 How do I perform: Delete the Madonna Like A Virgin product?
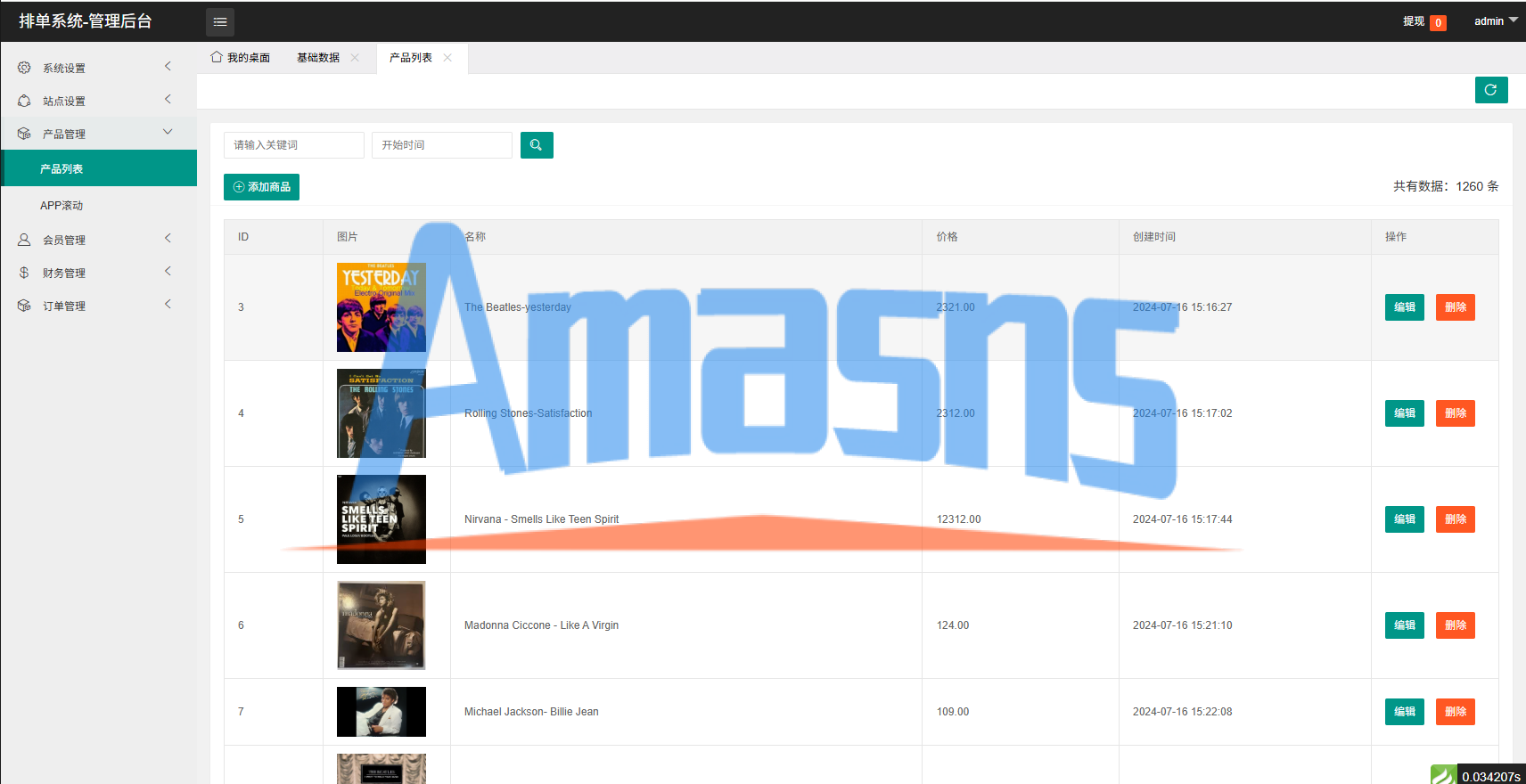pyautogui.click(x=1456, y=625)
